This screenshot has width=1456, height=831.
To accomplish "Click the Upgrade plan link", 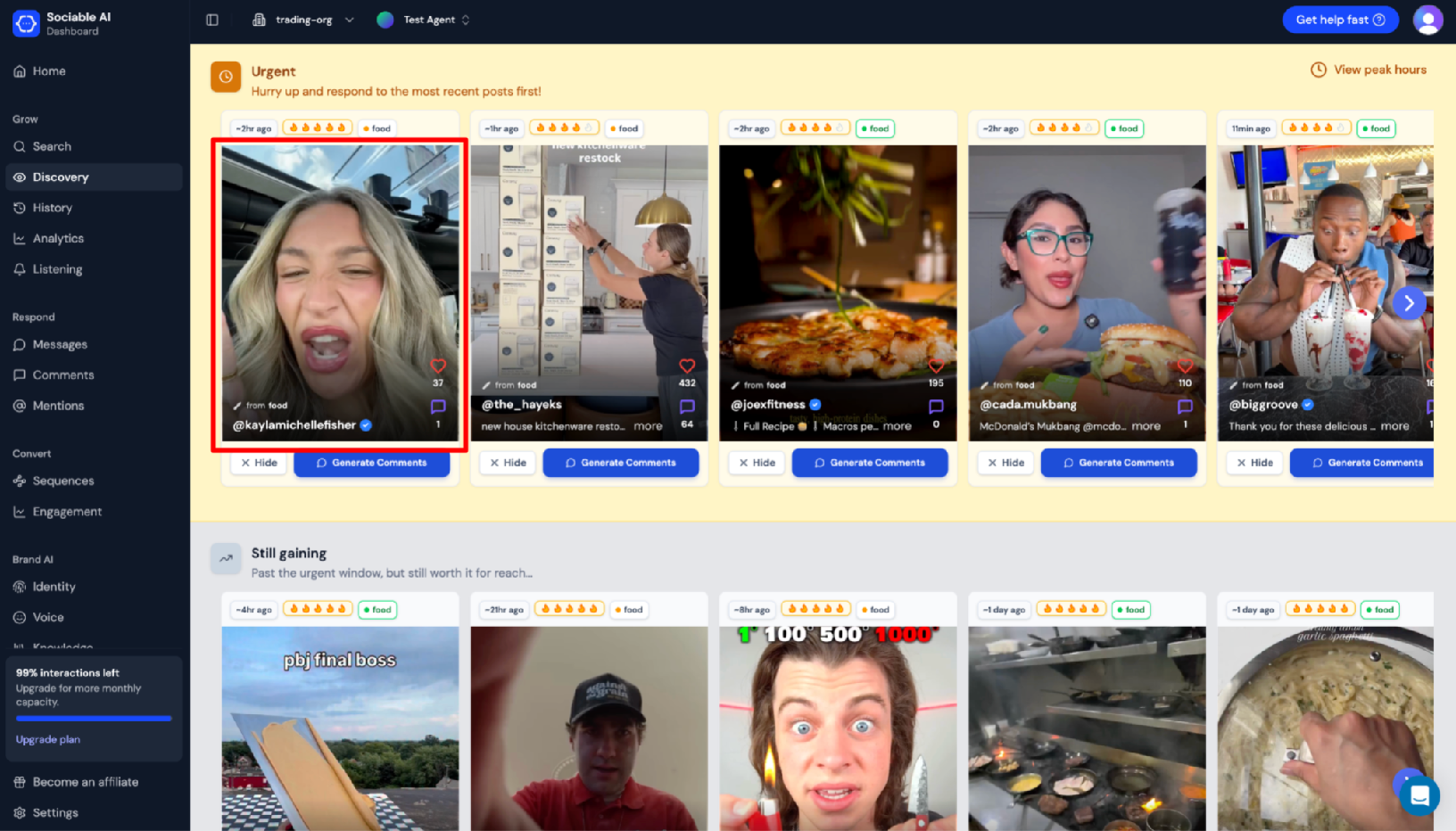I will pyautogui.click(x=48, y=739).
